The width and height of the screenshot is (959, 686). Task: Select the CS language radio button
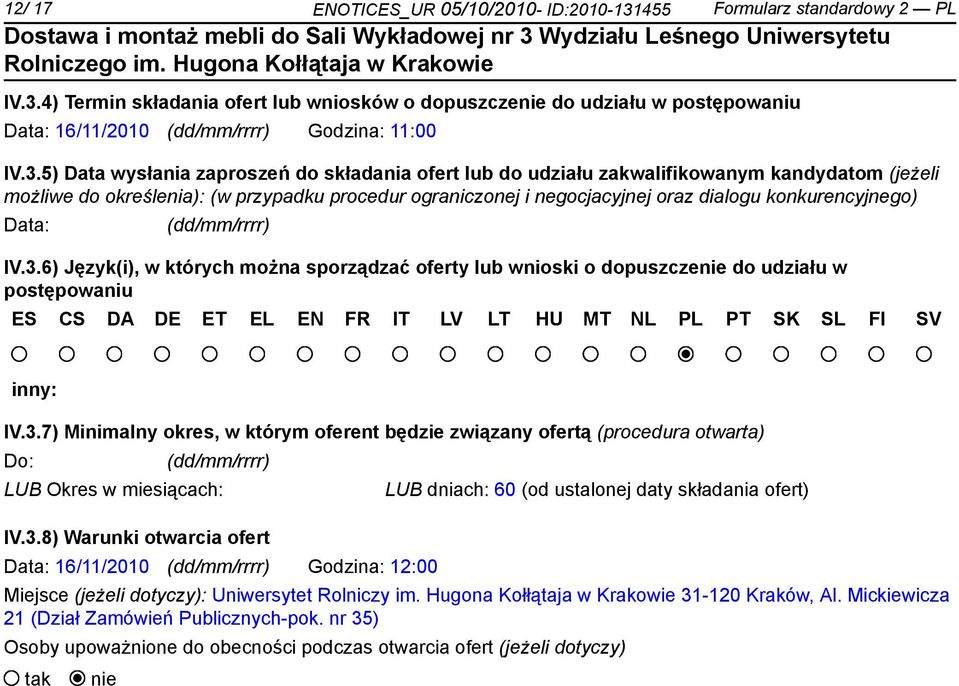point(67,354)
